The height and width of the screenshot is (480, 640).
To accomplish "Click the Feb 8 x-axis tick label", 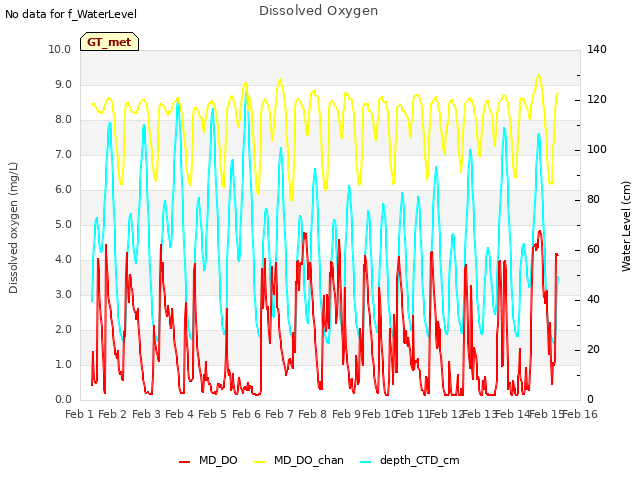I will pos(312,414).
